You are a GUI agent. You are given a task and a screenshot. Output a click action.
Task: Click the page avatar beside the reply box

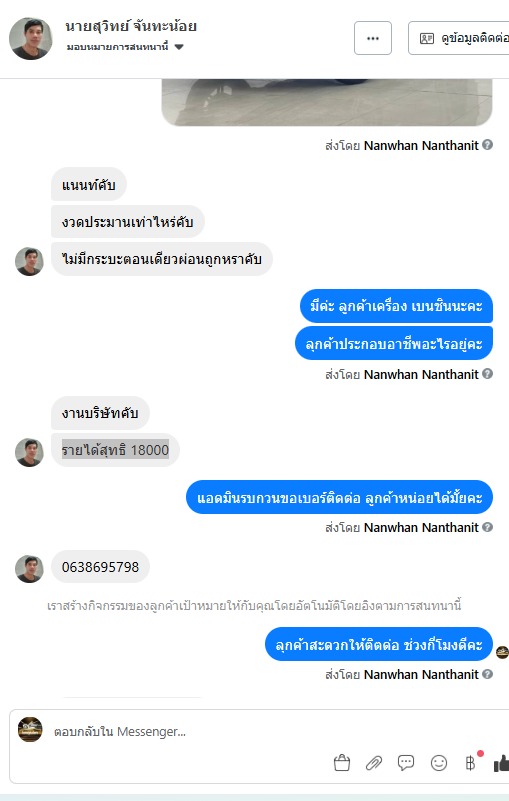click(30, 729)
